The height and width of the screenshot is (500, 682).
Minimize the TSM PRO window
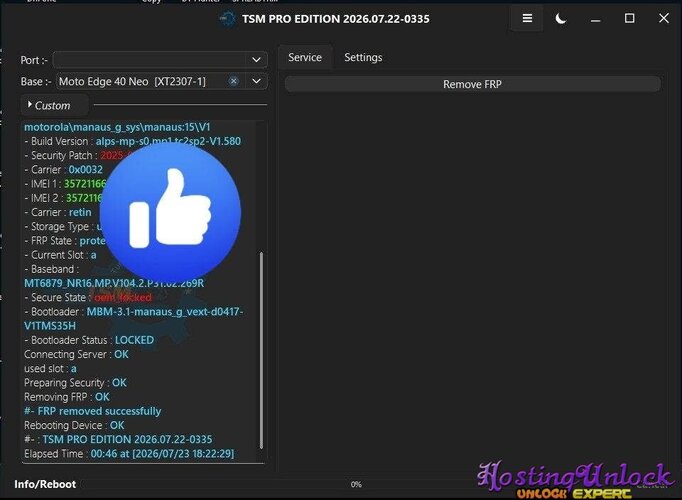coord(595,20)
